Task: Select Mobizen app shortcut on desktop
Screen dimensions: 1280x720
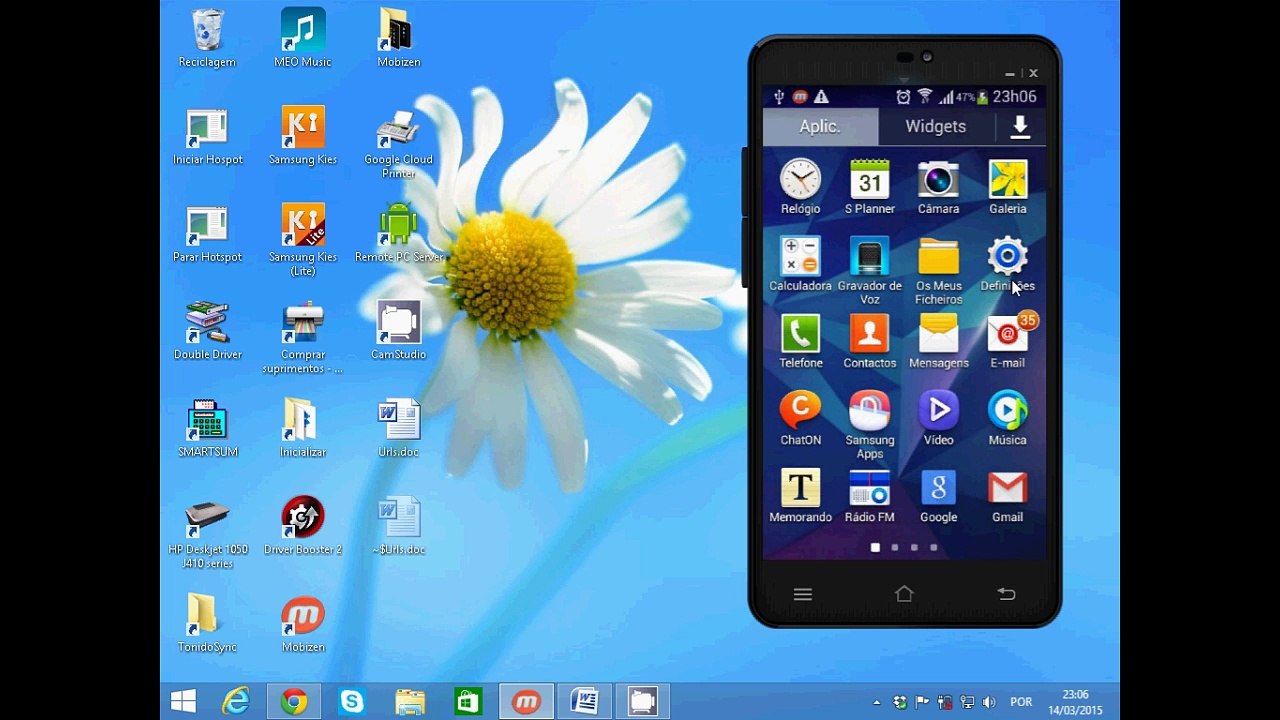Action: point(303,624)
